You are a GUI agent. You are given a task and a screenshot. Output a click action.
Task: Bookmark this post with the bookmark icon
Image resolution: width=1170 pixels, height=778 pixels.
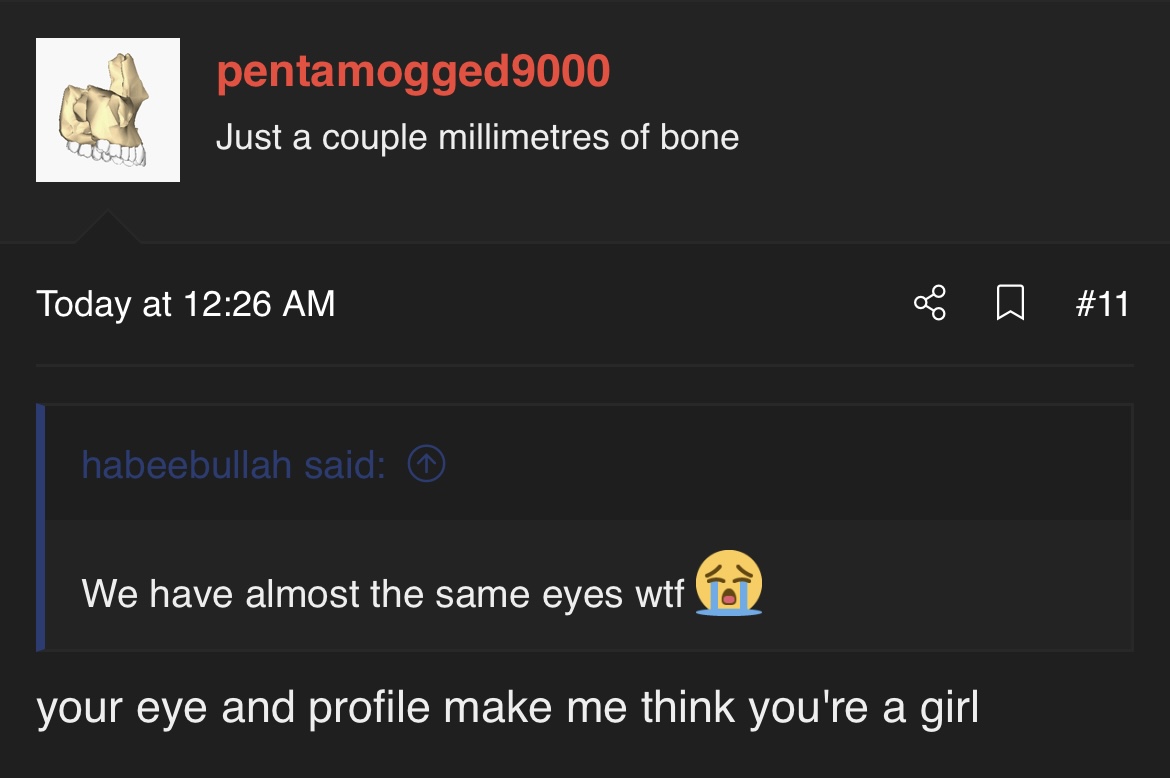1010,303
